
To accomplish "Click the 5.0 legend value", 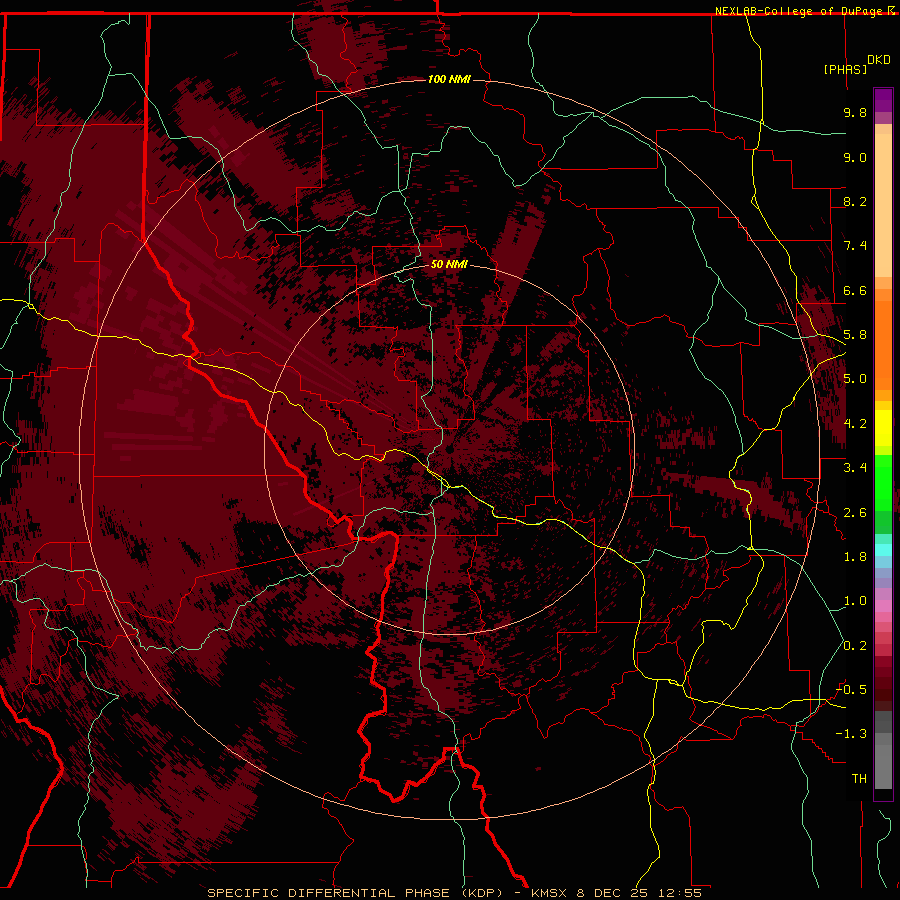I will click(855, 379).
